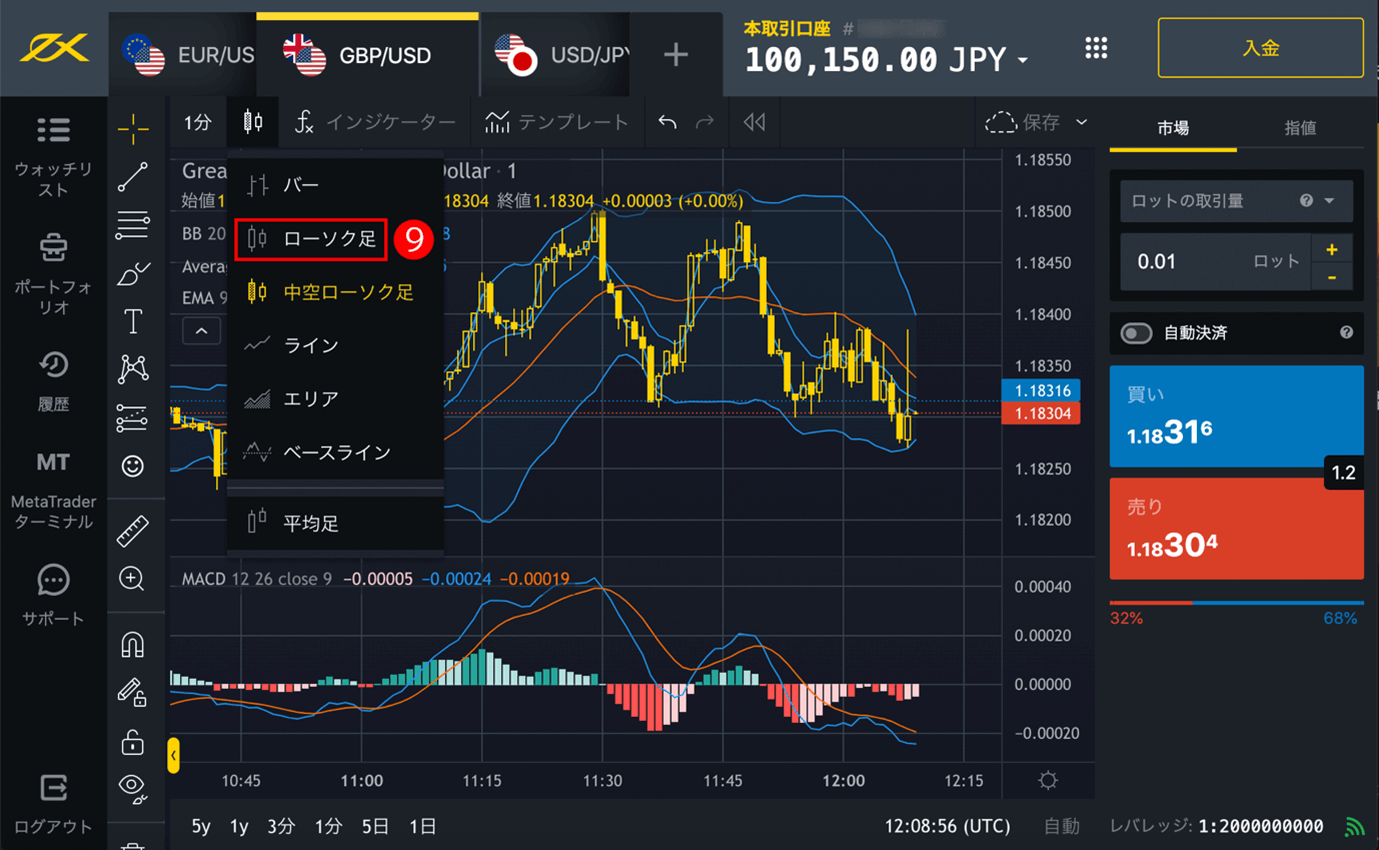
Task: Click the undo arrow in toolbar
Action: pos(667,122)
